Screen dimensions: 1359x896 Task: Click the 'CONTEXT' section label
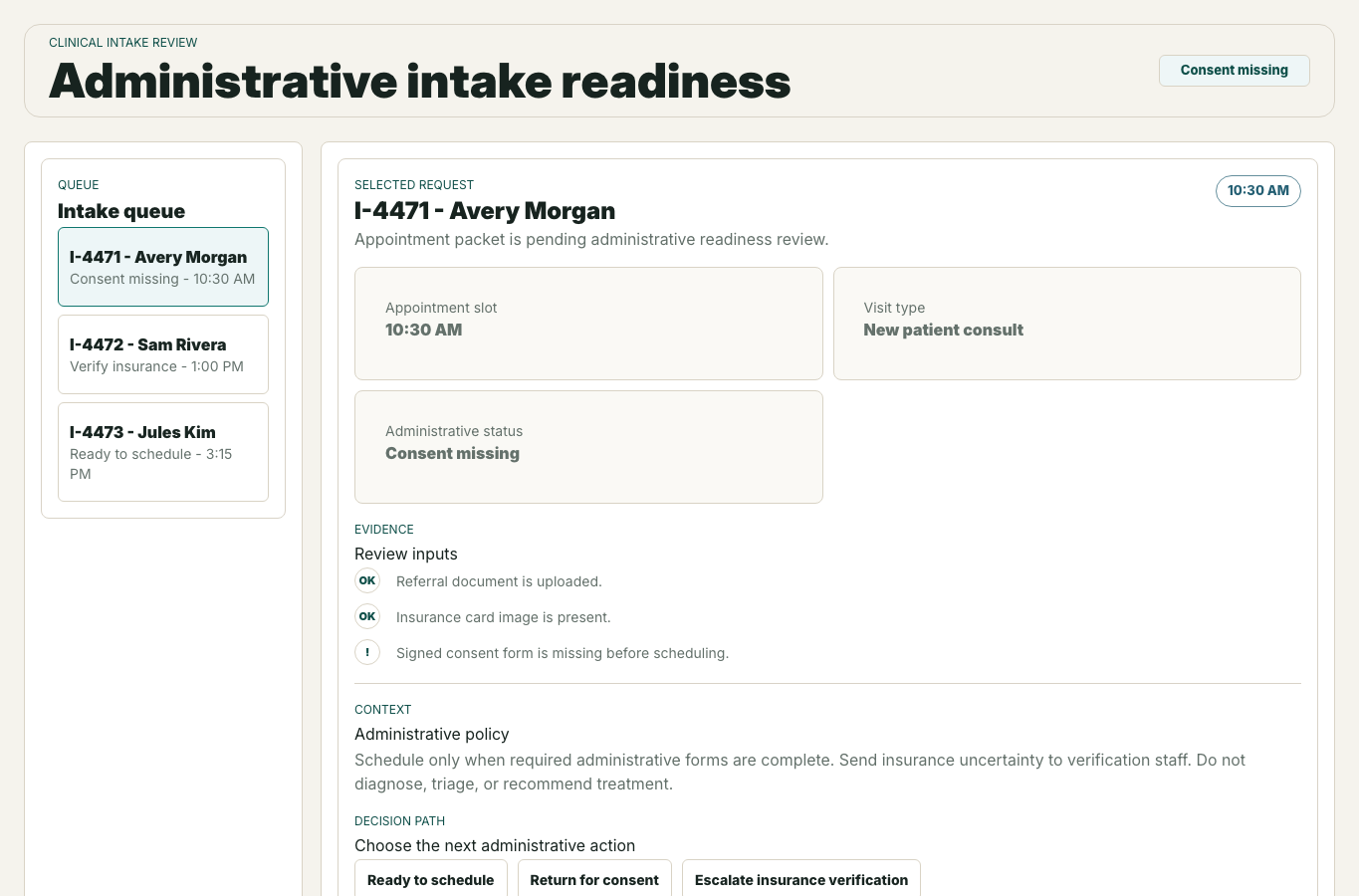(x=383, y=710)
